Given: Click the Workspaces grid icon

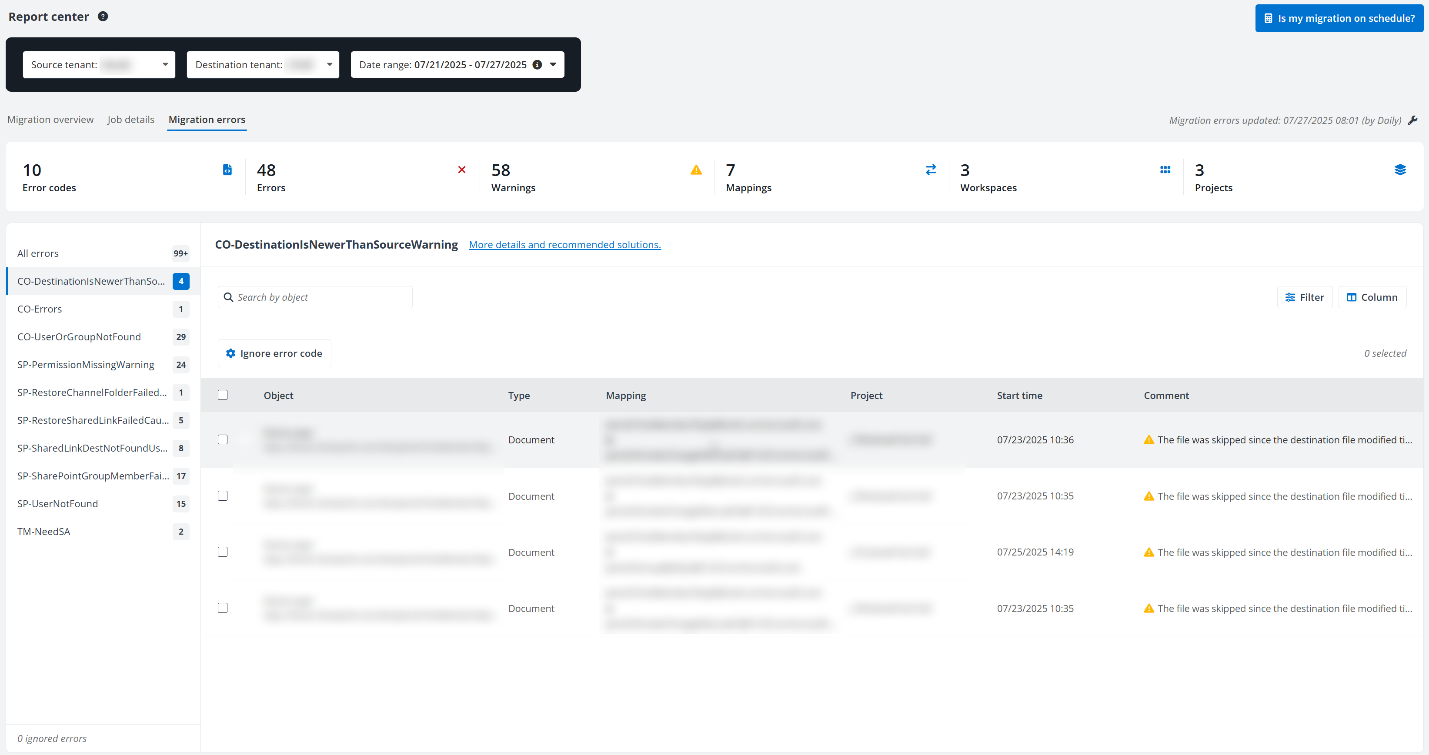Looking at the screenshot, I should click(1165, 170).
